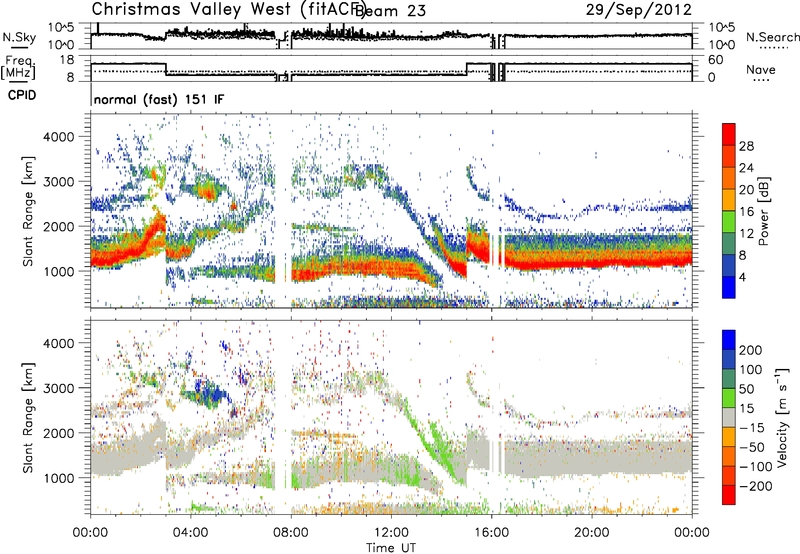The image size is (800, 554).
Task: Click the '60' Nave axis value
Action: 716,60
